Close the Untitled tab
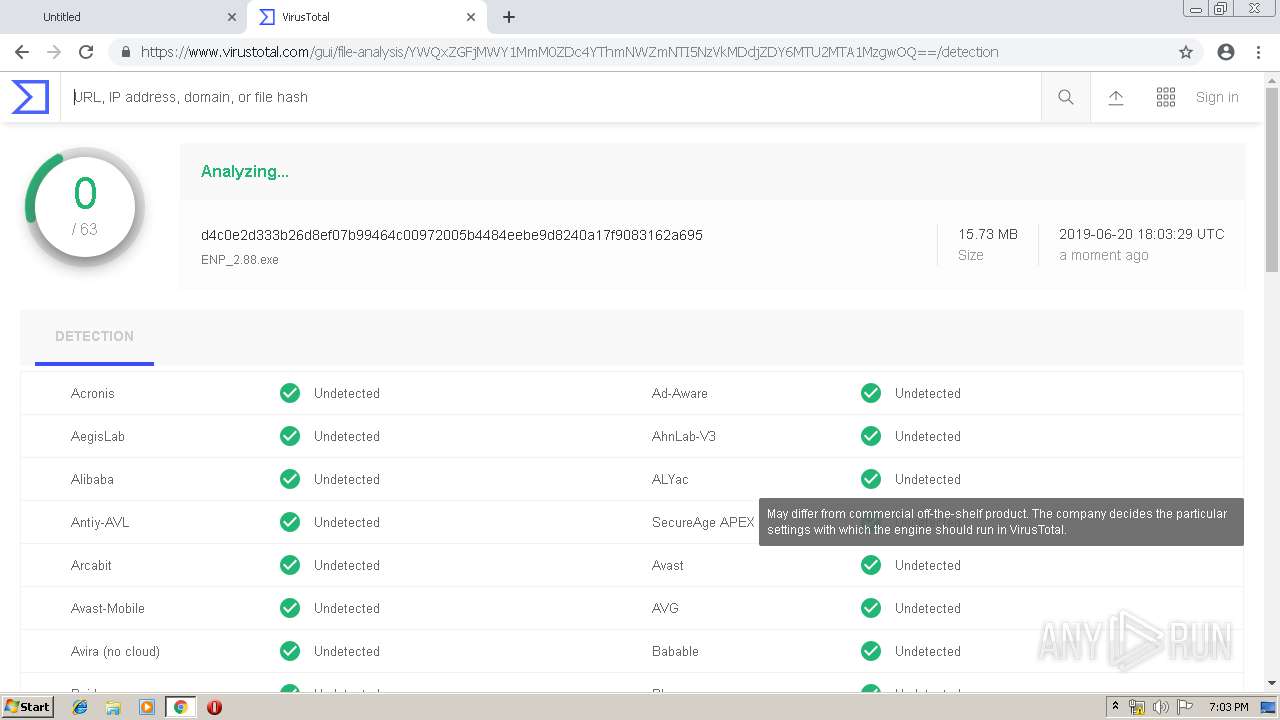 (232, 17)
